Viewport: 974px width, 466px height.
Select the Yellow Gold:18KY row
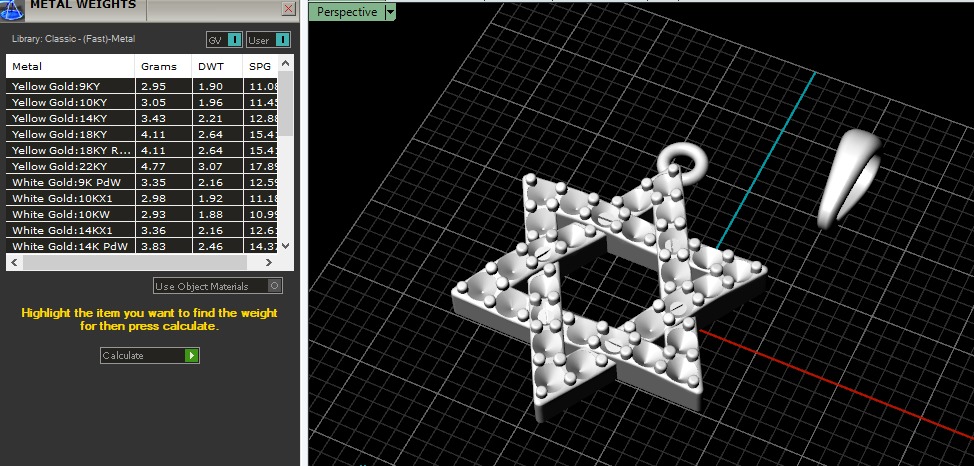tap(142, 134)
